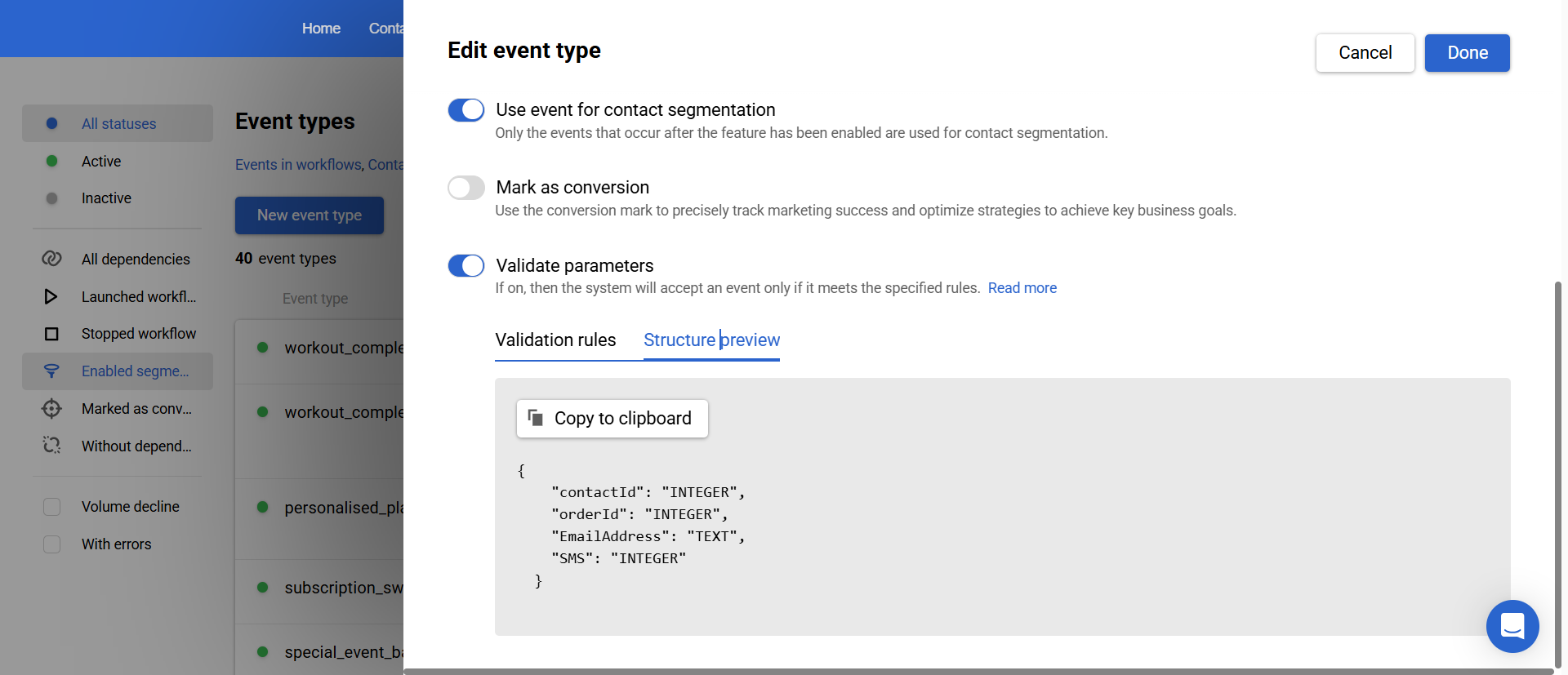Image resolution: width=1568 pixels, height=675 pixels.
Task: Click the Done button
Action: [1468, 53]
